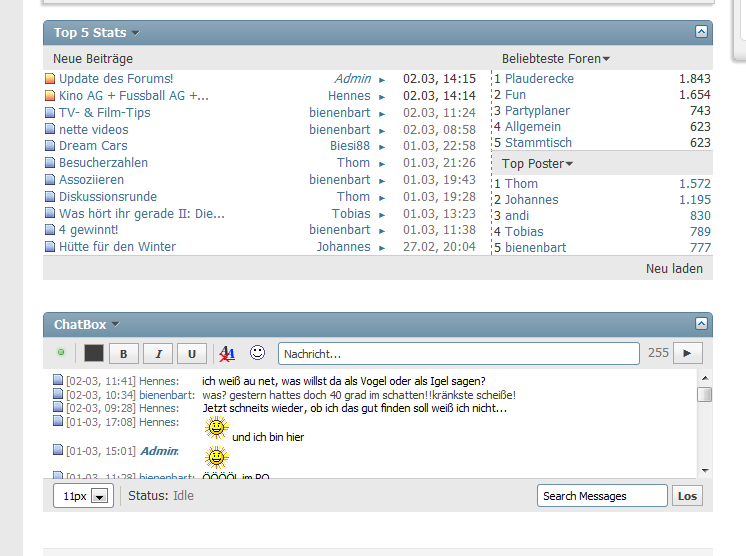The width and height of the screenshot is (746, 556).
Task: Expand the Top Poster dropdown
Action: point(570,164)
